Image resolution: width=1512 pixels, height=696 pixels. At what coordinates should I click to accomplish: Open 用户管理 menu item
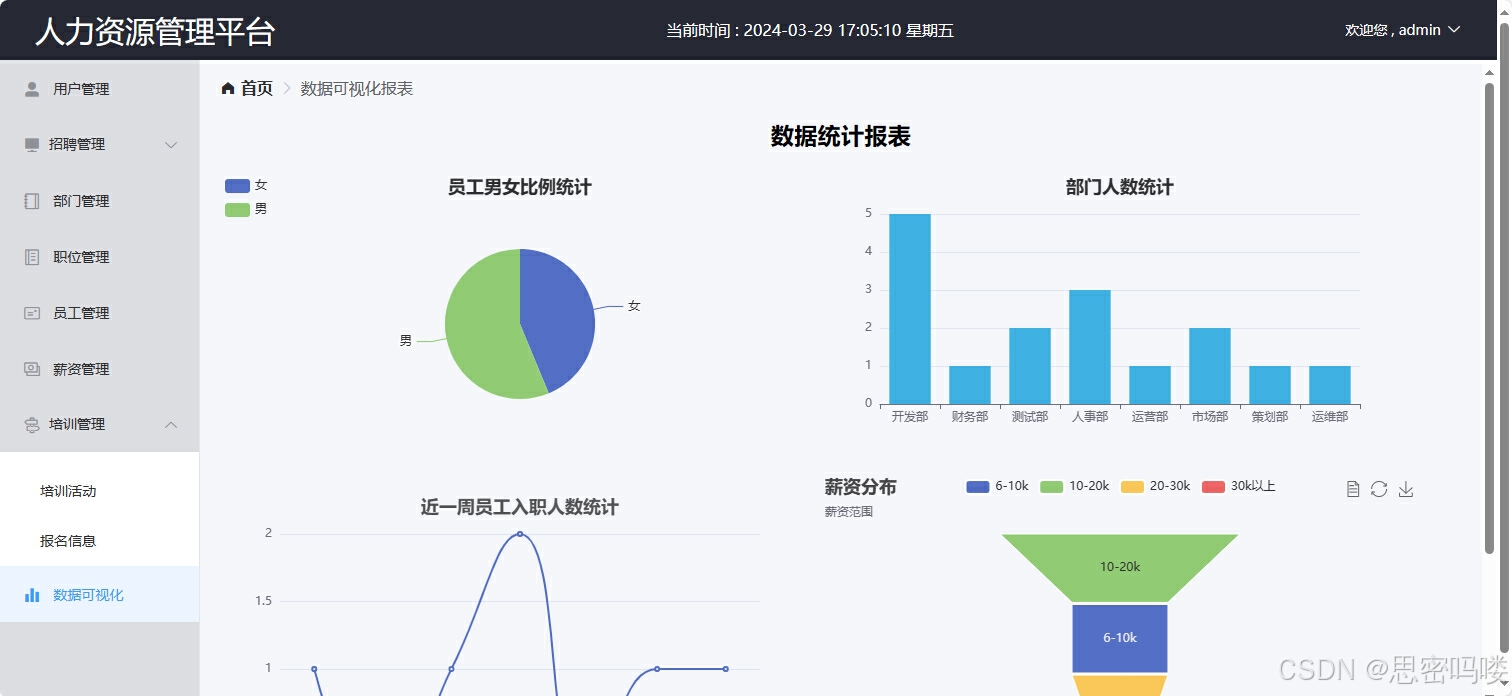[x=99, y=89]
